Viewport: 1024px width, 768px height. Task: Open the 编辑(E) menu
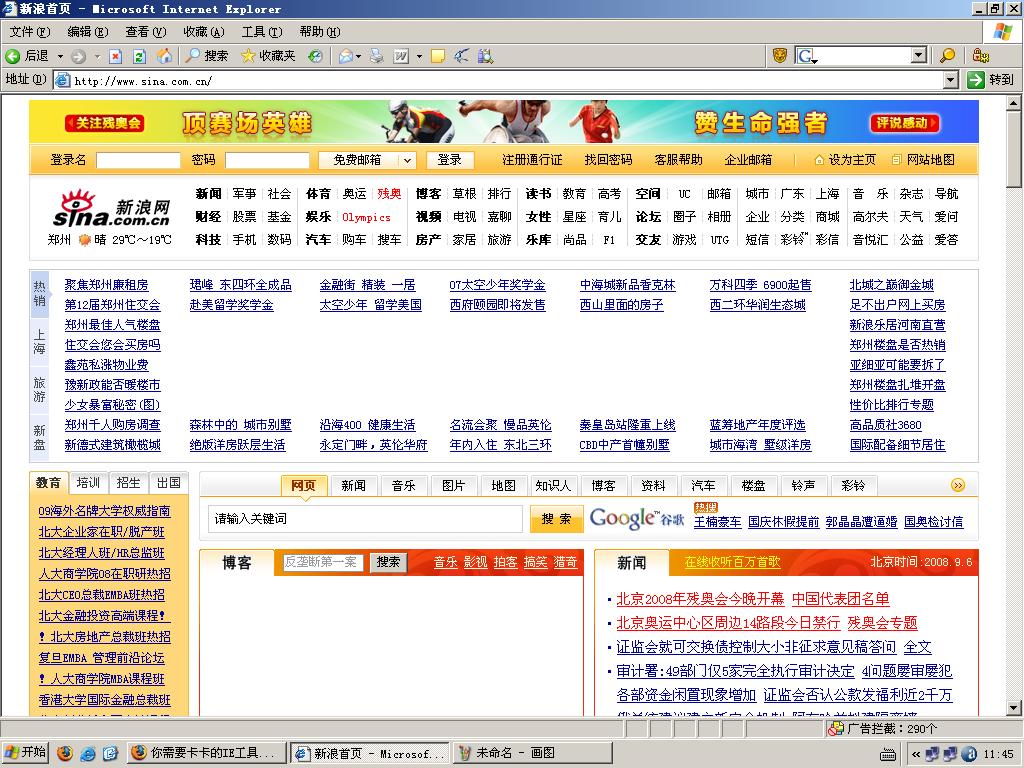pos(88,31)
